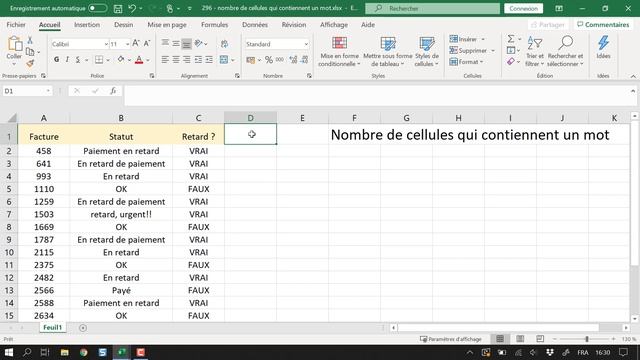Toggle Underline S formatting
The width and height of the screenshot is (640, 360).
click(78, 60)
